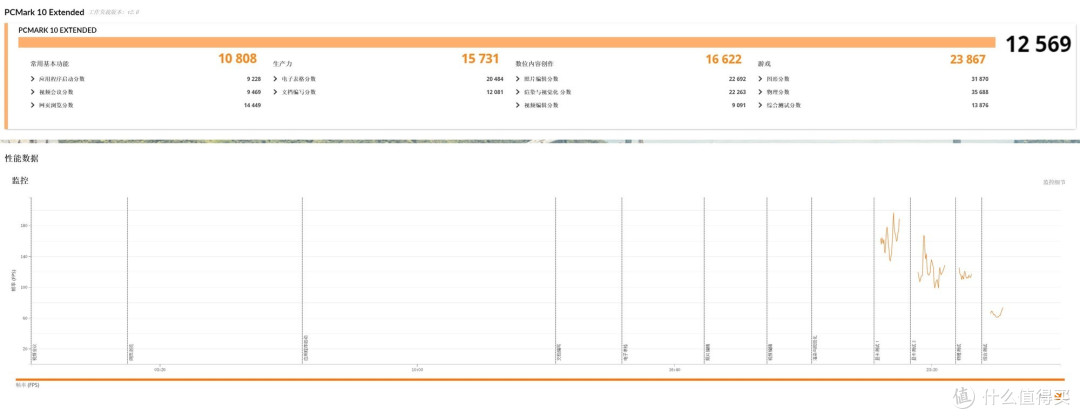This screenshot has width=1080, height=419.
Task: Click the 数位内容创作 category heading
Action: [x=535, y=63]
